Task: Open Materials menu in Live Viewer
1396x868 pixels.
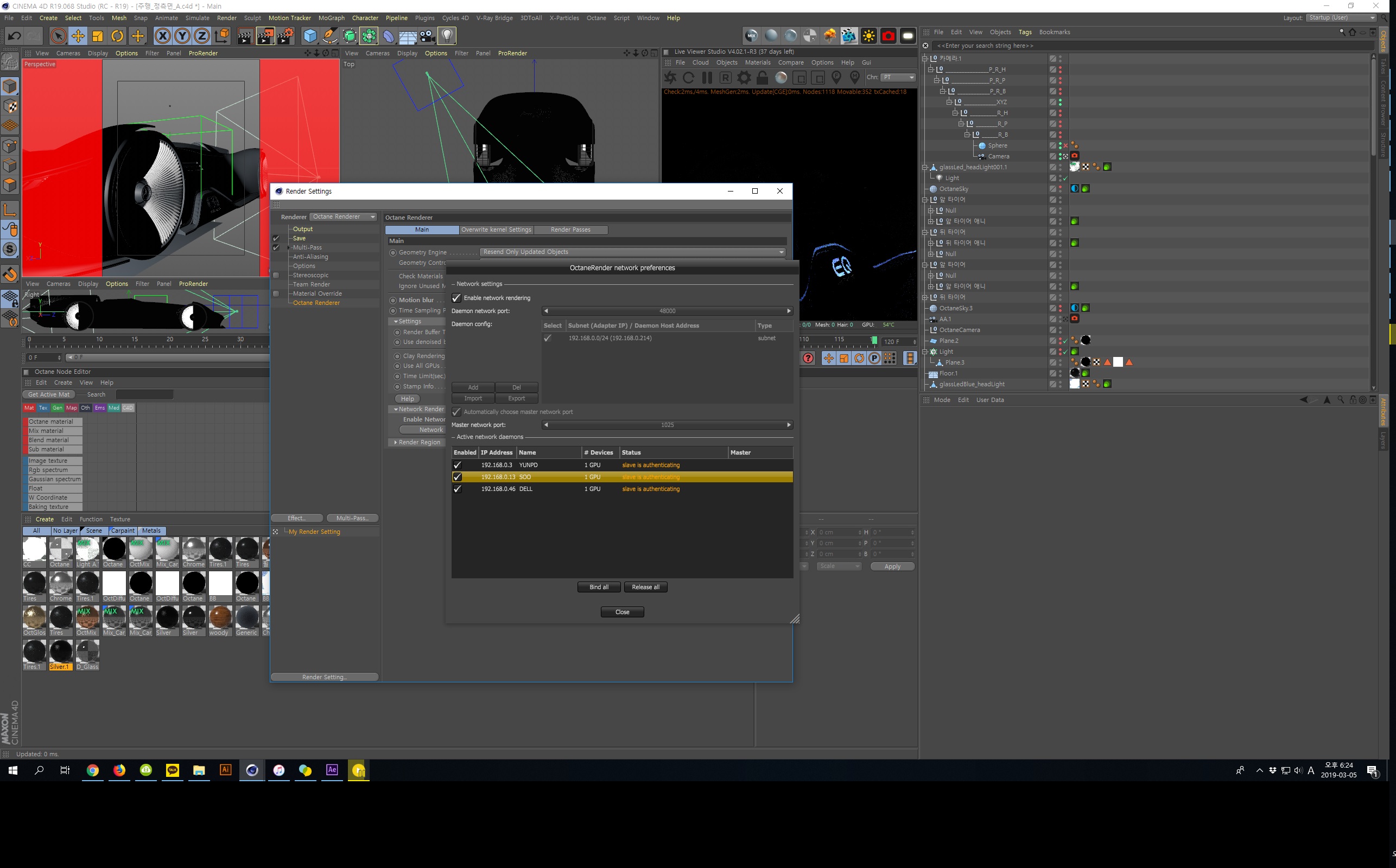Action: pos(758,62)
